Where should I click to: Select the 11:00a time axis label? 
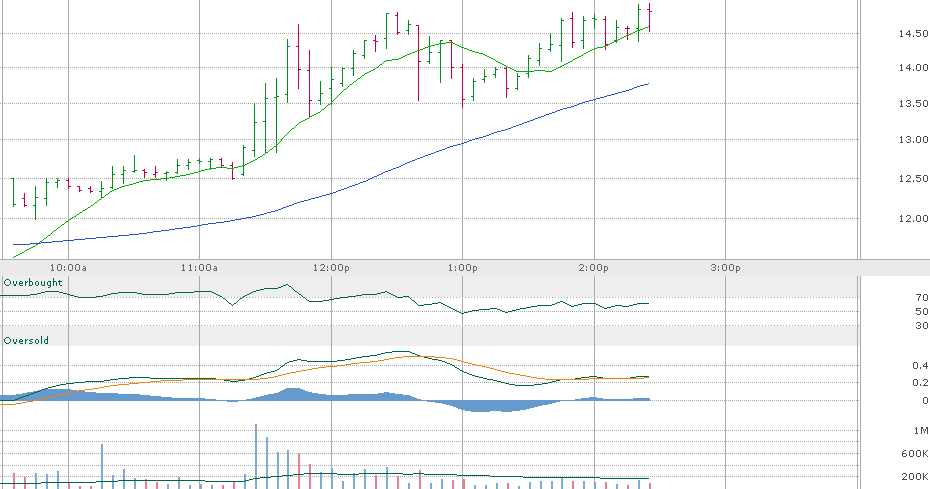199,268
